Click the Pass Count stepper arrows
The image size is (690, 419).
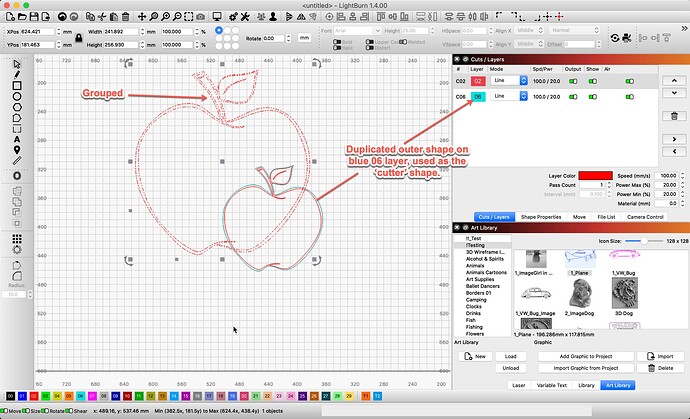[609, 185]
